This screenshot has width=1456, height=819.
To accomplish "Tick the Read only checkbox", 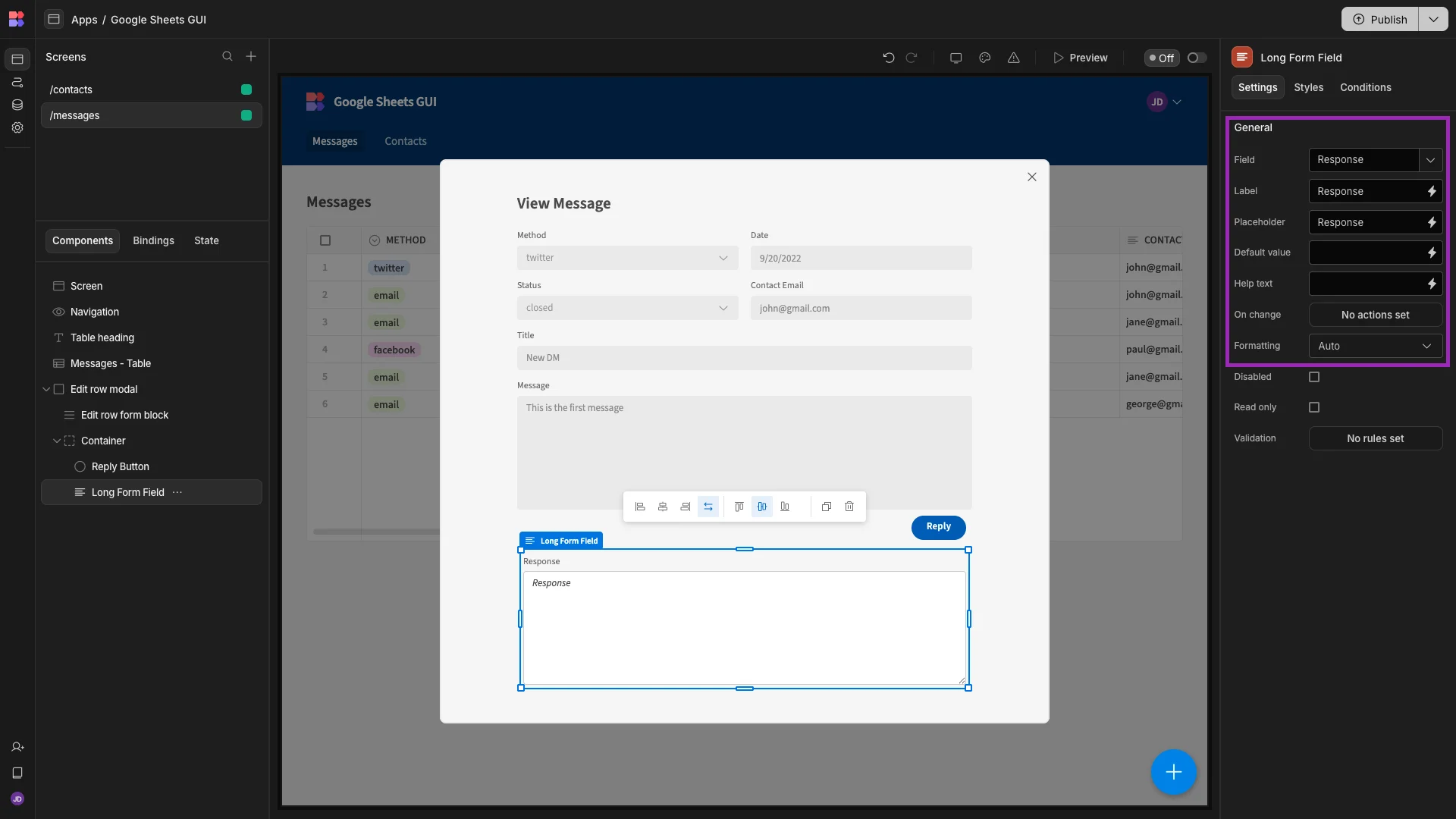I will click(1314, 407).
